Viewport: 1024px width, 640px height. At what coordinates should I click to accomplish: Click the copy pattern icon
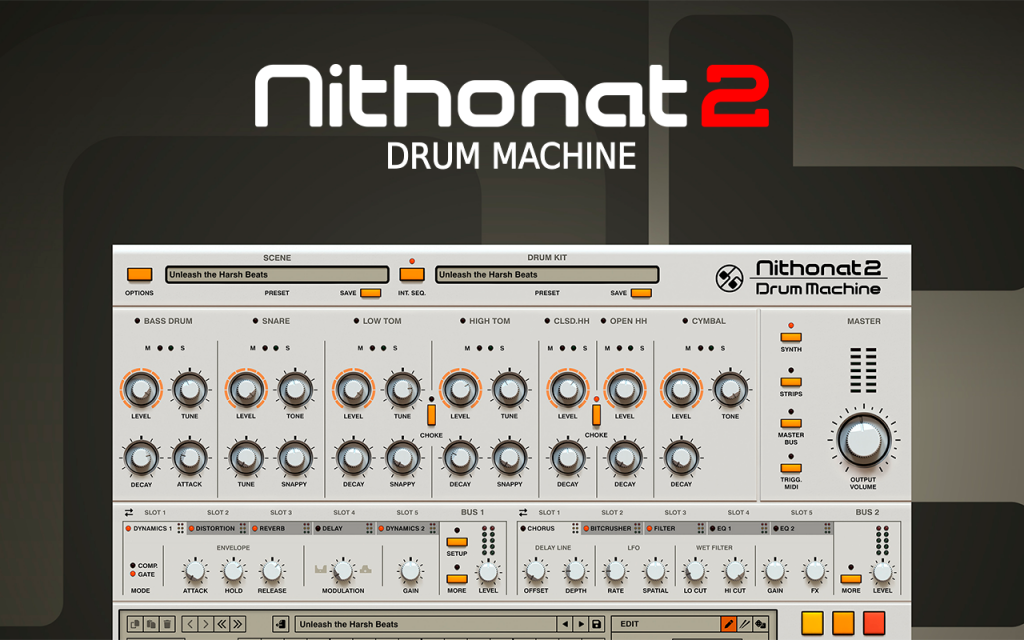coord(135,624)
